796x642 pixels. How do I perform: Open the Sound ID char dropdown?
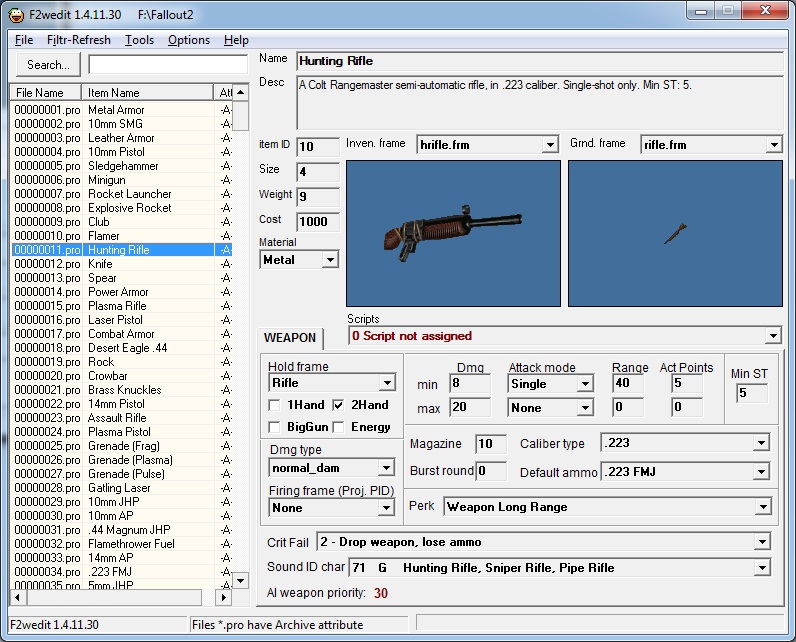762,567
